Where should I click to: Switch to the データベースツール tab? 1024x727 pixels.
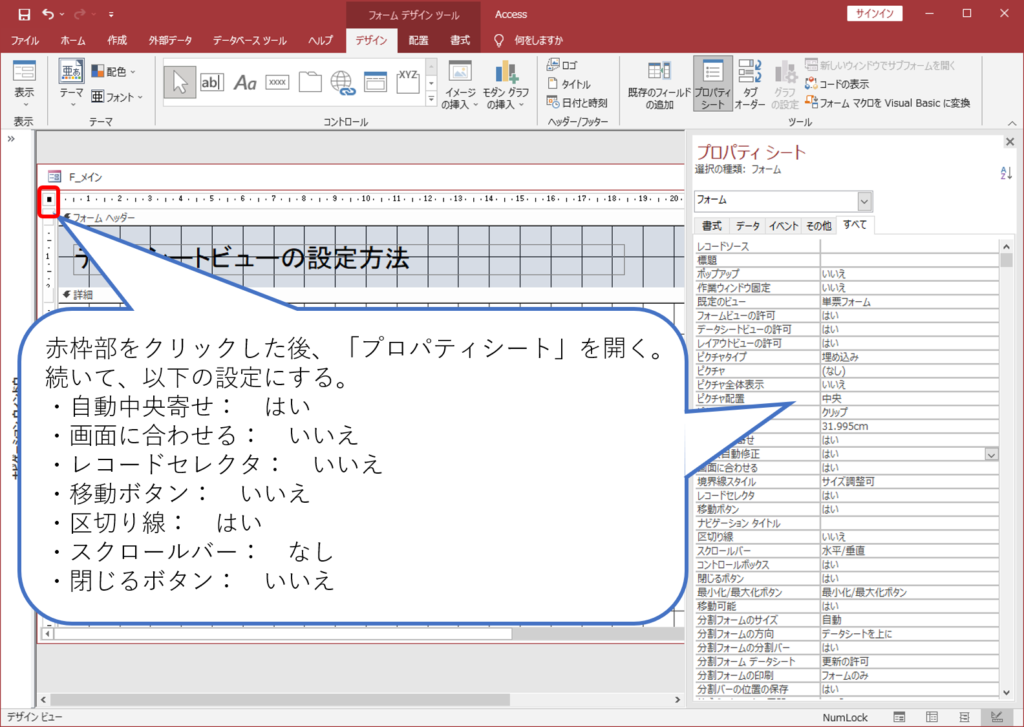249,40
